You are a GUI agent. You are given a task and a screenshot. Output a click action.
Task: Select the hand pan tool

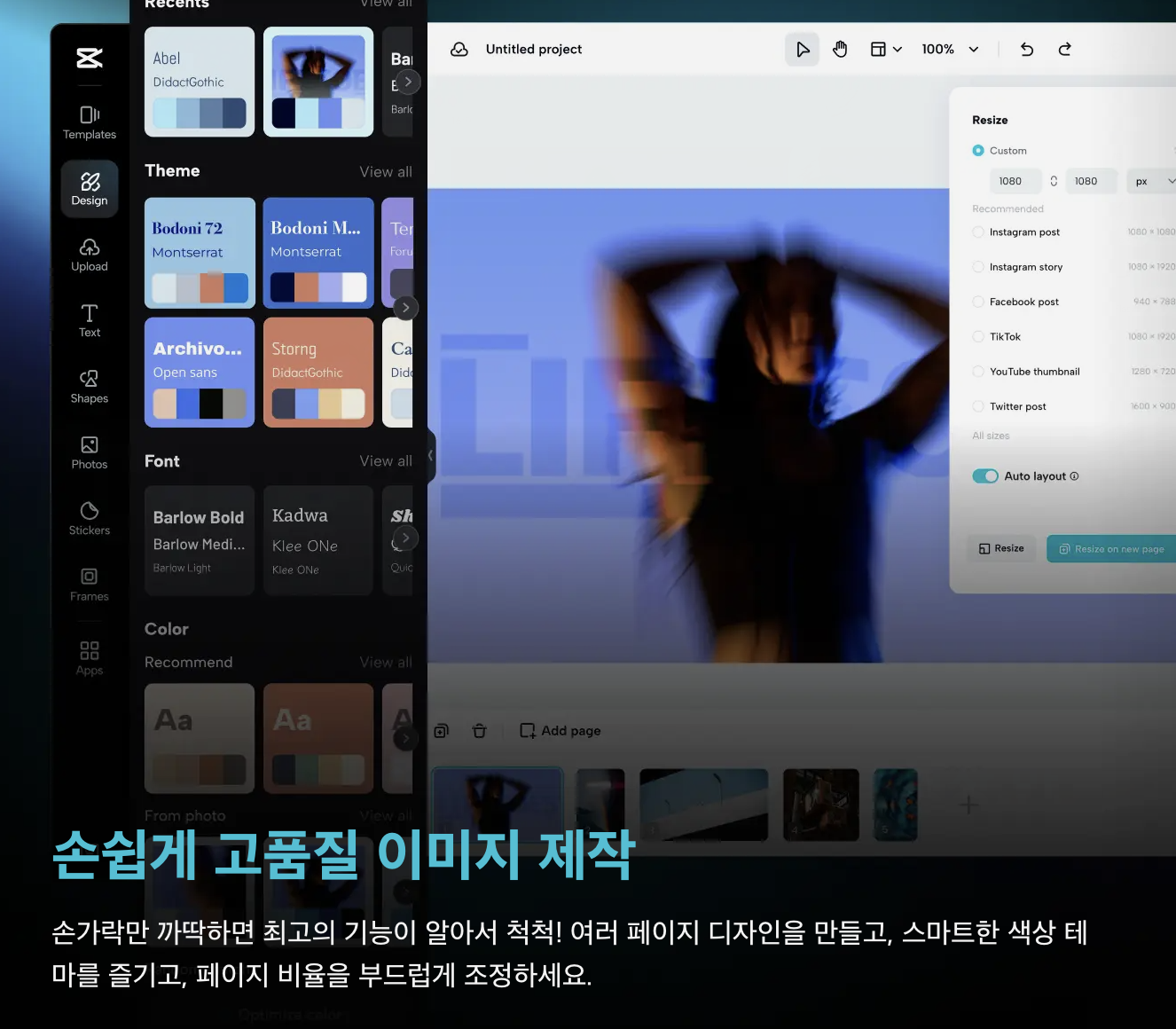coord(840,50)
